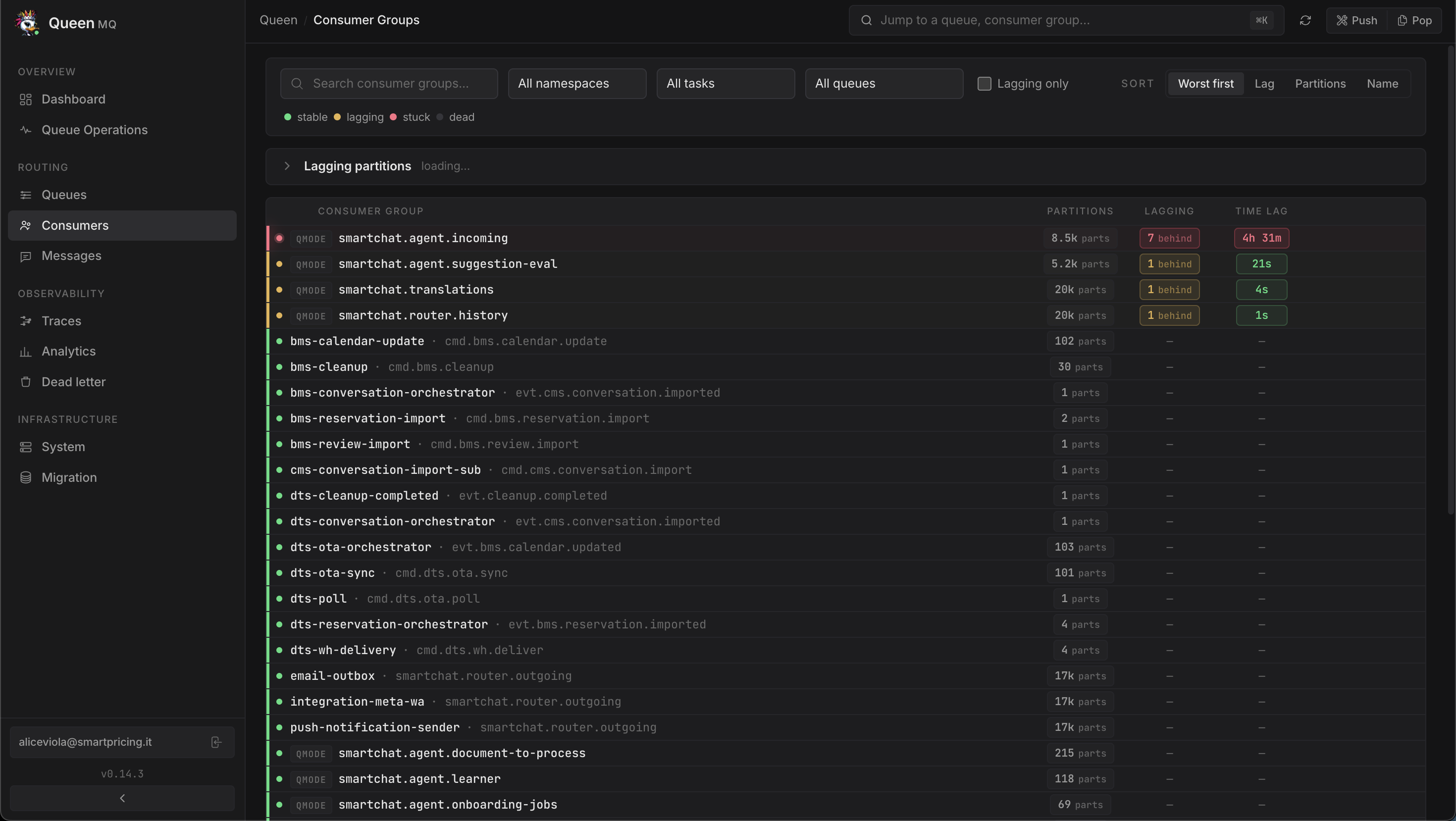
Task: Focus the Search consumer groups field
Action: (389, 84)
